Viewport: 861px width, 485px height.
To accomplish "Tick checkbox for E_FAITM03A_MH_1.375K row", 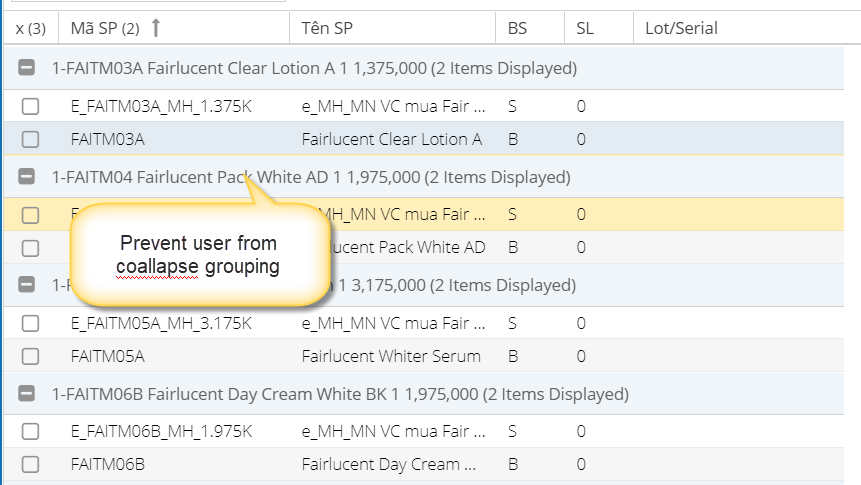I will pyautogui.click(x=30, y=106).
